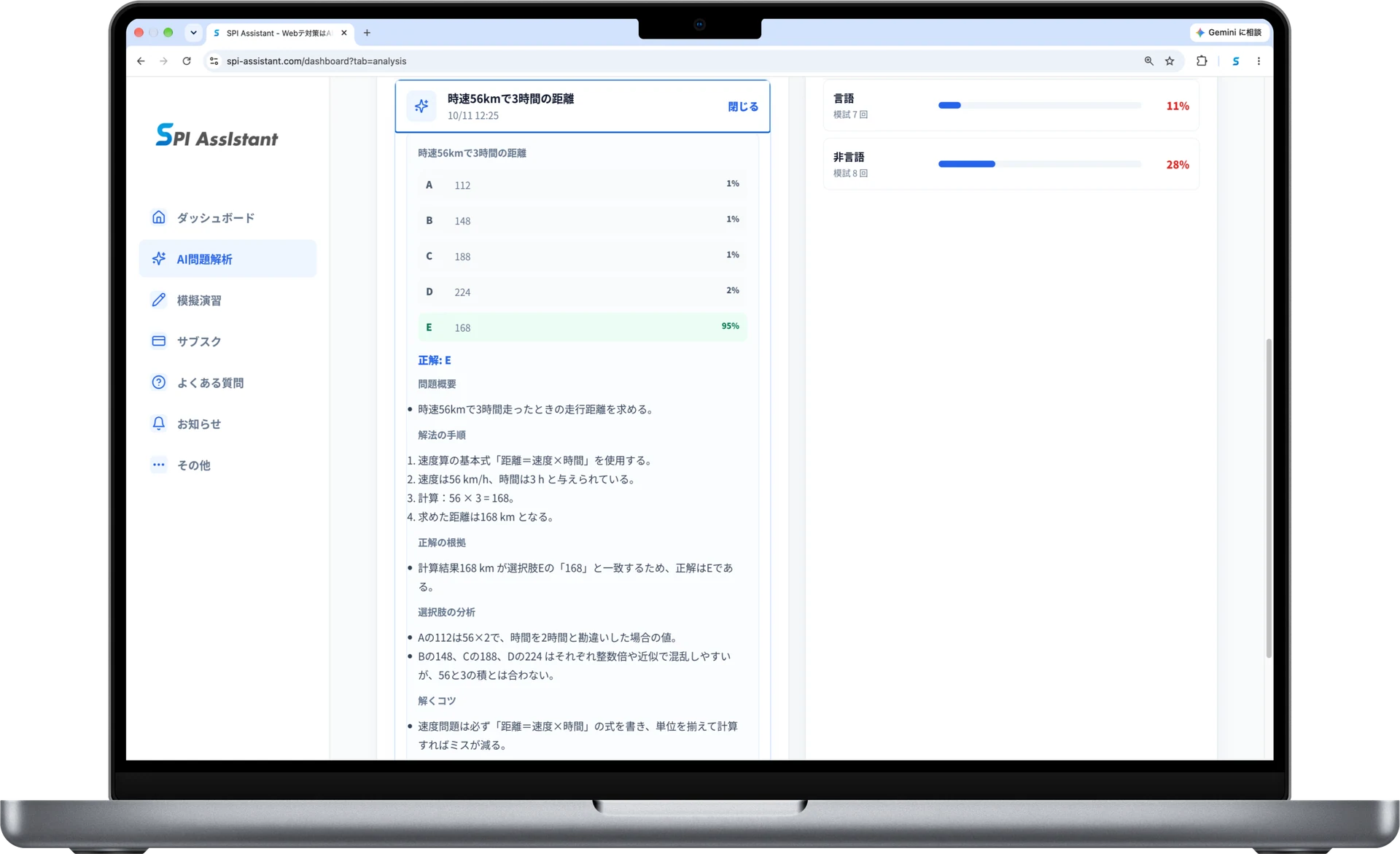Open the extensions puzzle icon
The image size is (1400, 854).
(1202, 61)
